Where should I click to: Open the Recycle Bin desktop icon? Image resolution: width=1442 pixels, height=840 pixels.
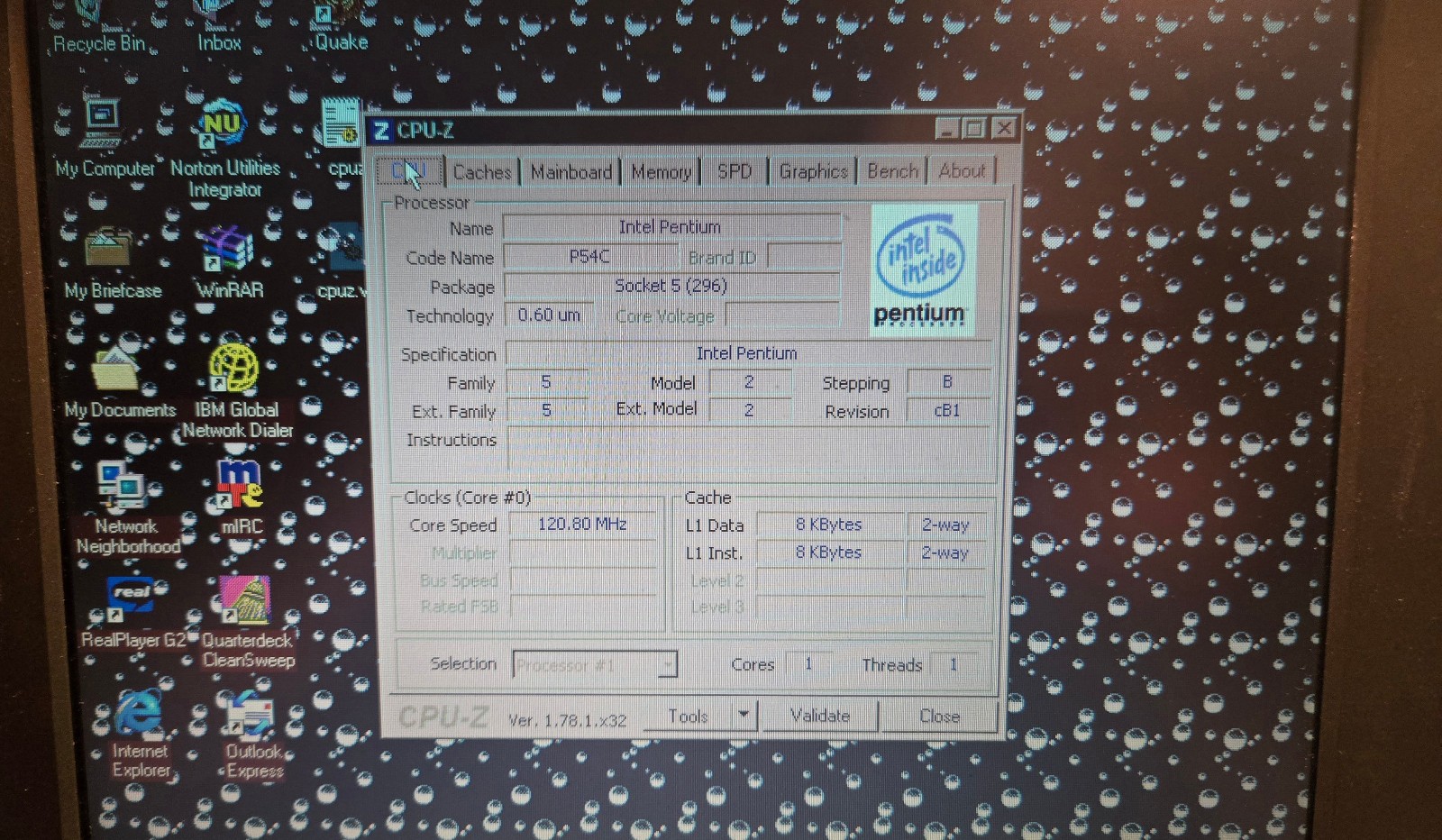point(99,27)
